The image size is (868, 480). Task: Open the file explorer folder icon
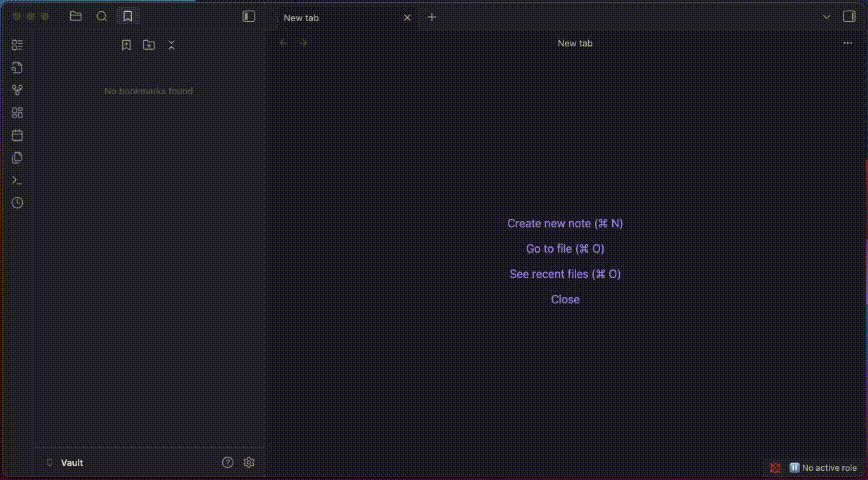click(x=76, y=17)
